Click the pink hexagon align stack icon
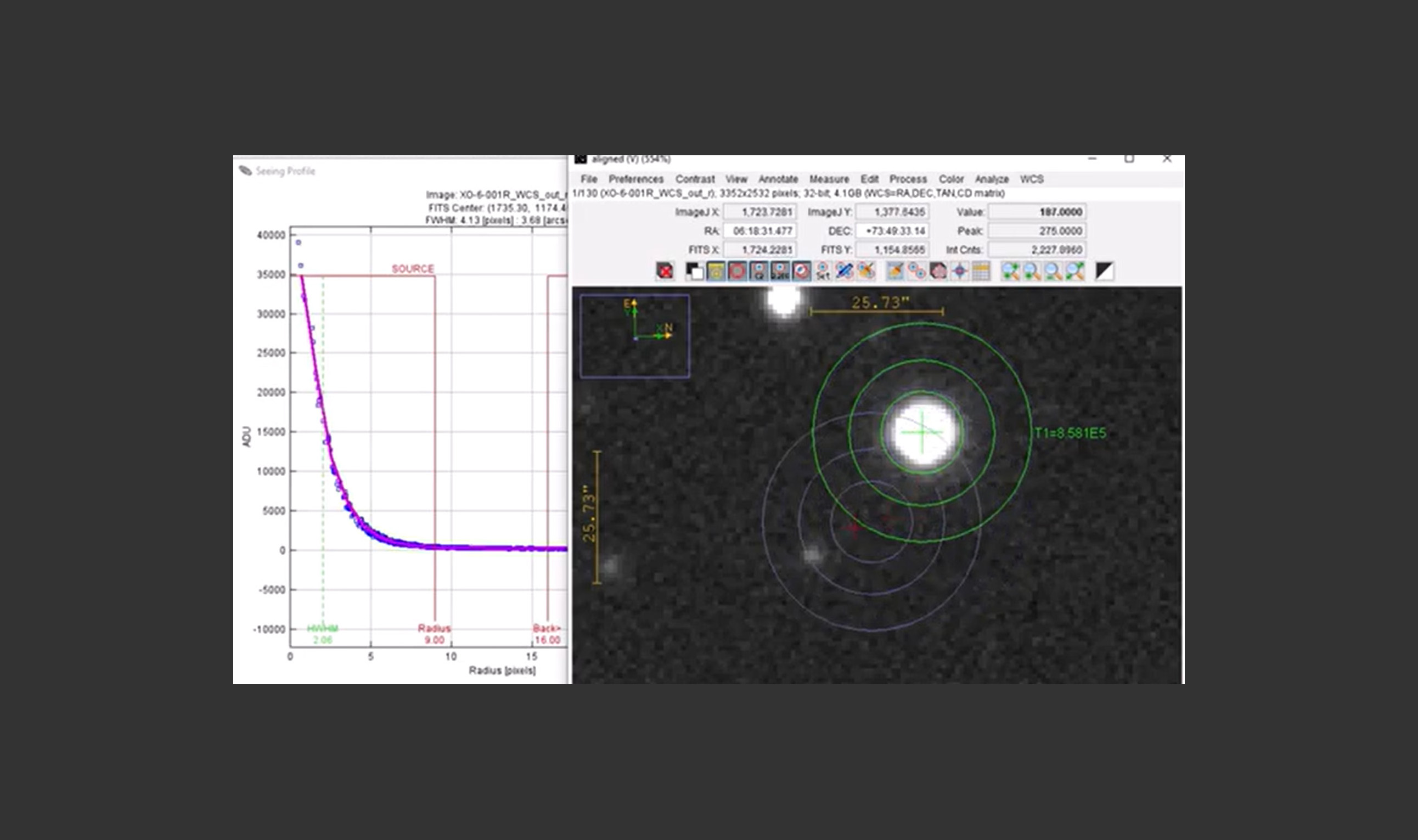 coord(938,271)
